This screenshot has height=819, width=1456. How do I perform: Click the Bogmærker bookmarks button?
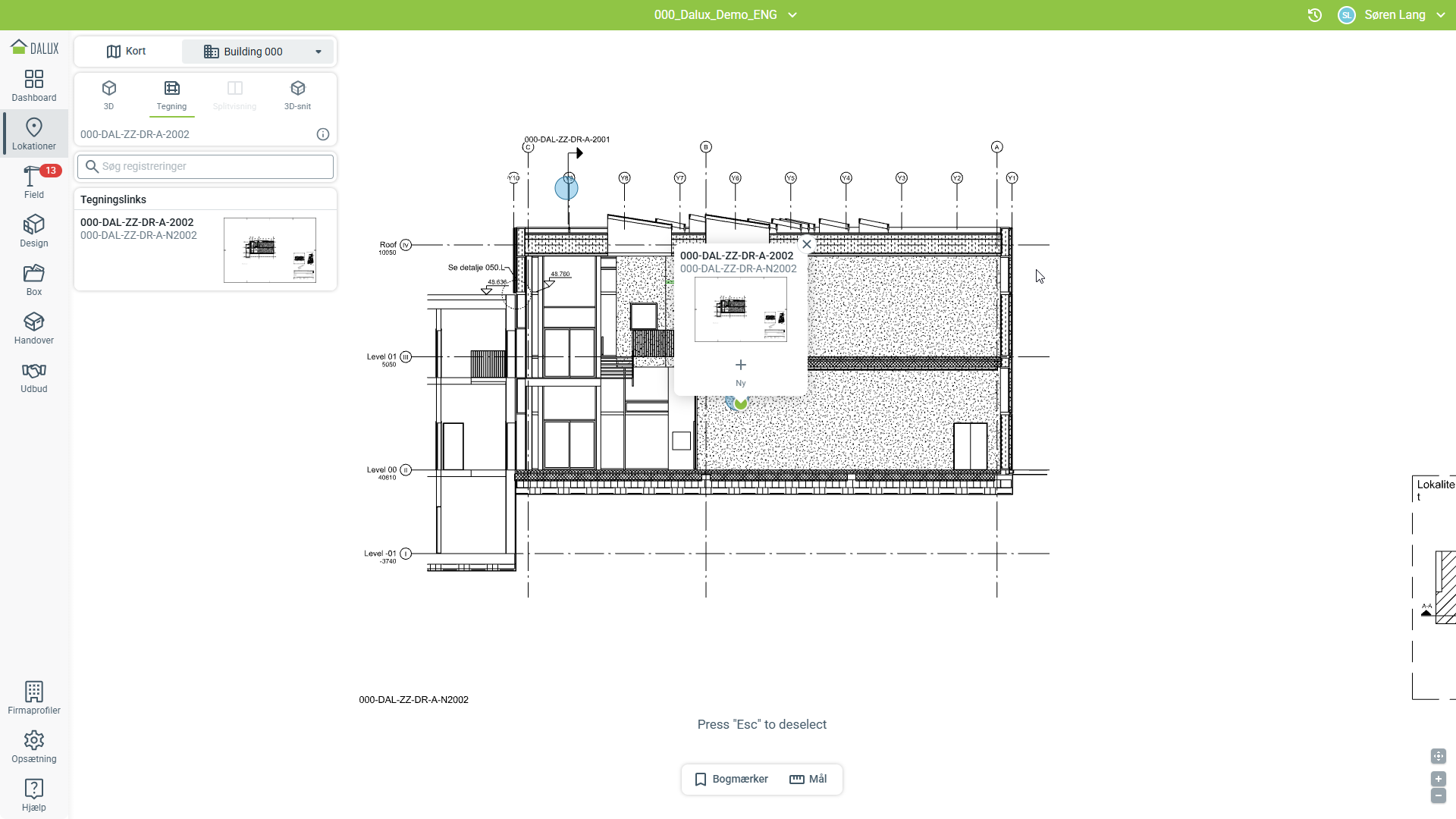(x=732, y=779)
